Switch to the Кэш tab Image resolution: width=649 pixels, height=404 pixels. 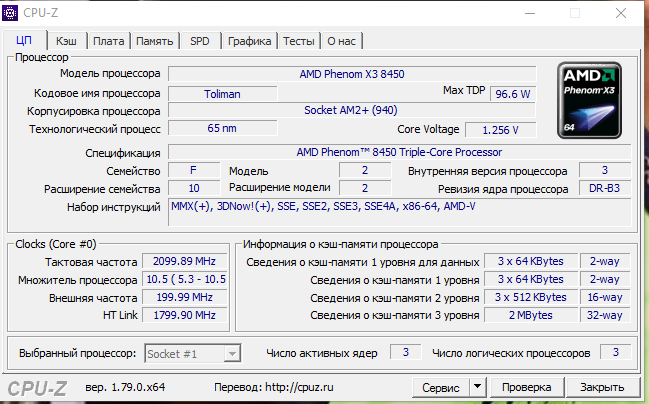point(66,41)
